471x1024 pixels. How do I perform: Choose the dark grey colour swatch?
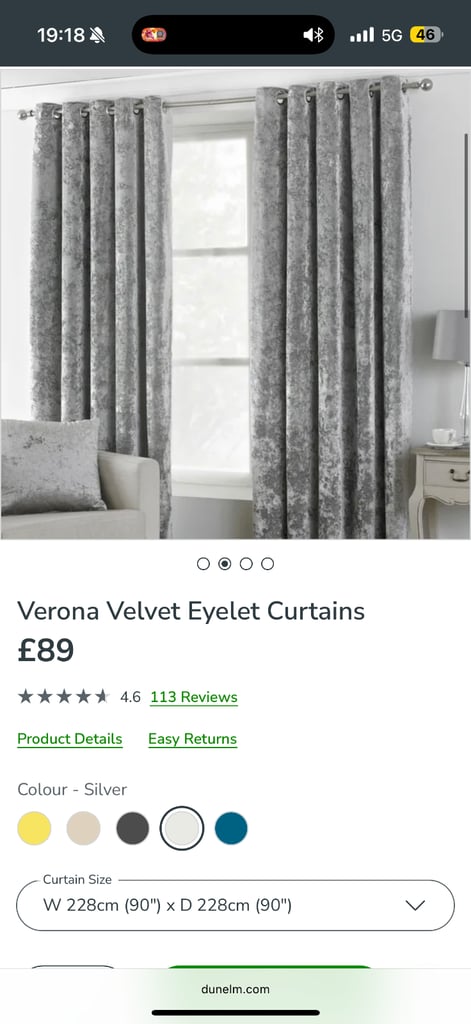(133, 828)
